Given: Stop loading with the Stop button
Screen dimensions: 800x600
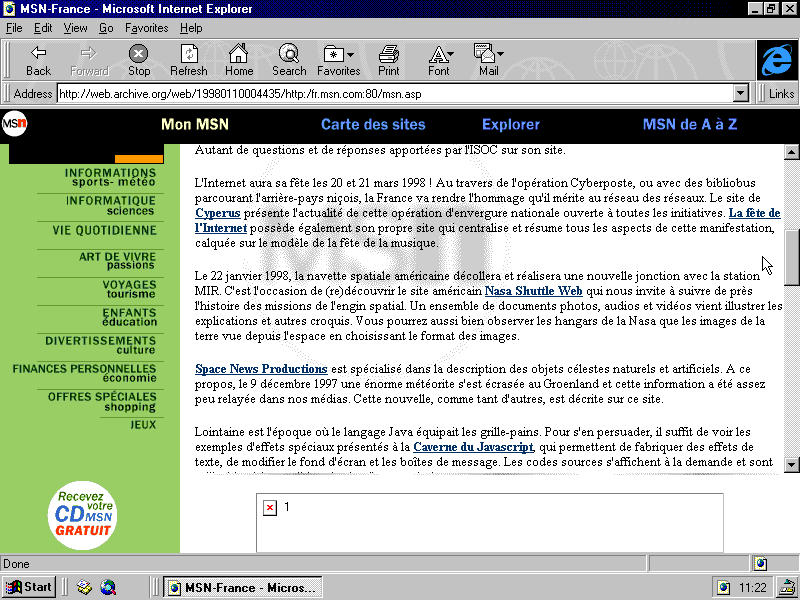Looking at the screenshot, I should coord(139,61).
